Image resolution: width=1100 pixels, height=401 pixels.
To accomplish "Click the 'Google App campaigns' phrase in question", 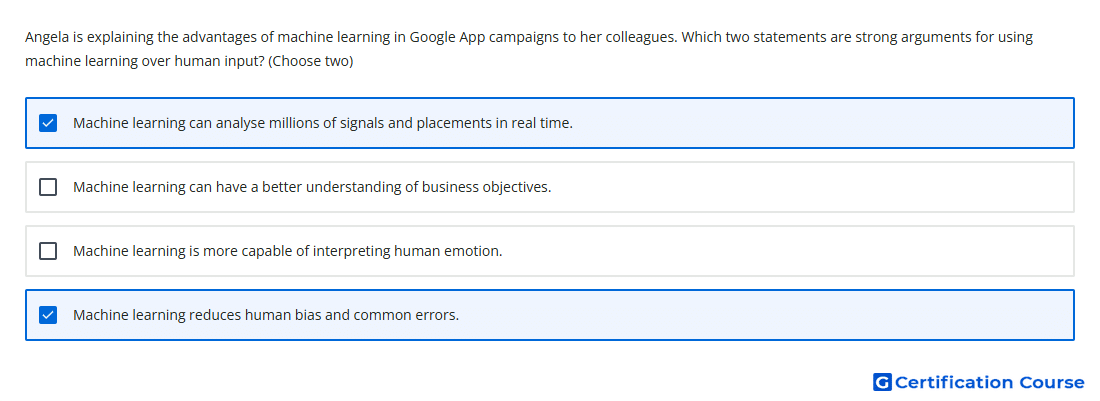I will (x=483, y=37).
